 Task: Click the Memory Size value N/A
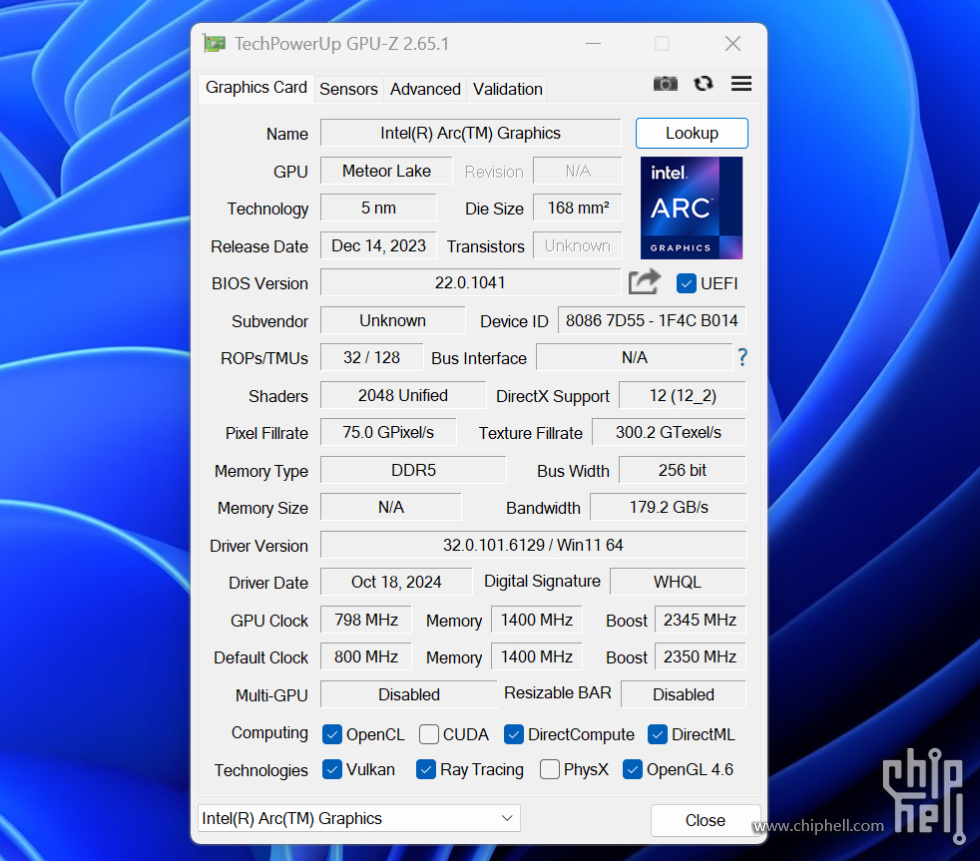[391, 507]
